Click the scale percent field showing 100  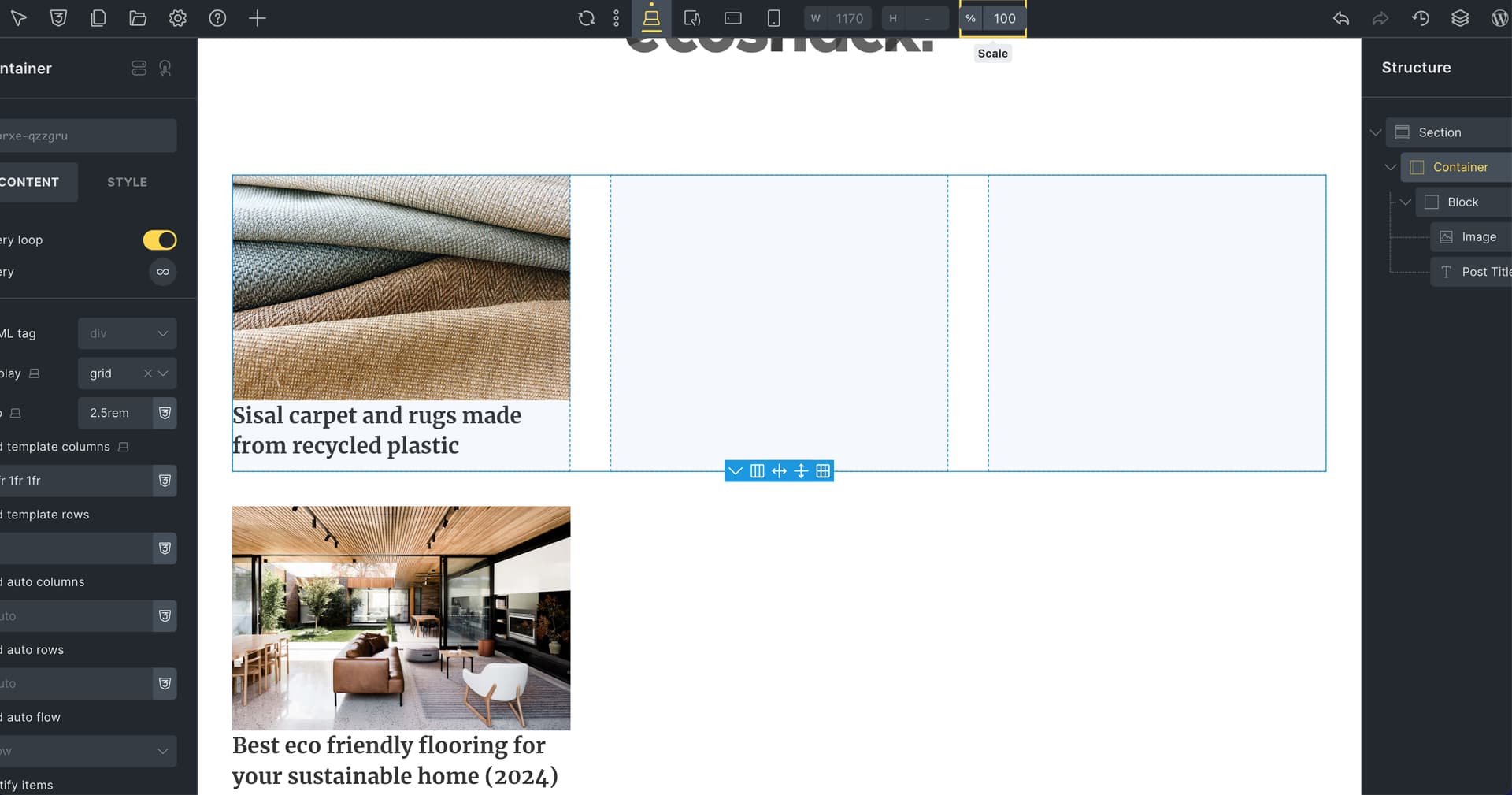click(x=1004, y=18)
